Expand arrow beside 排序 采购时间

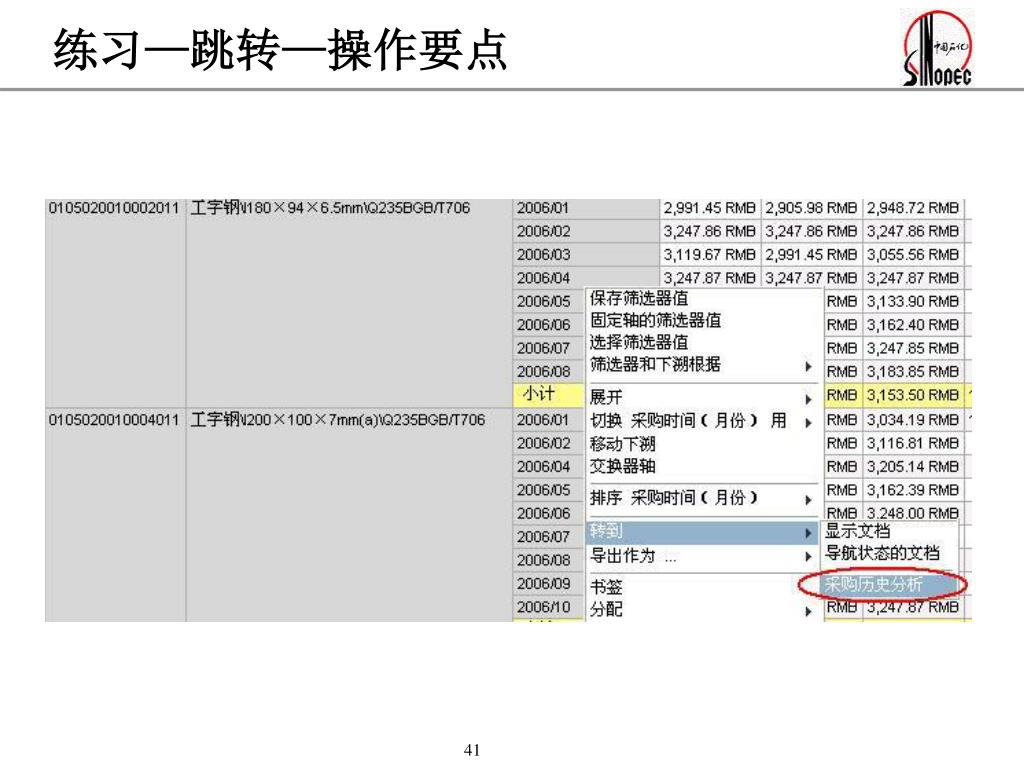(x=808, y=500)
